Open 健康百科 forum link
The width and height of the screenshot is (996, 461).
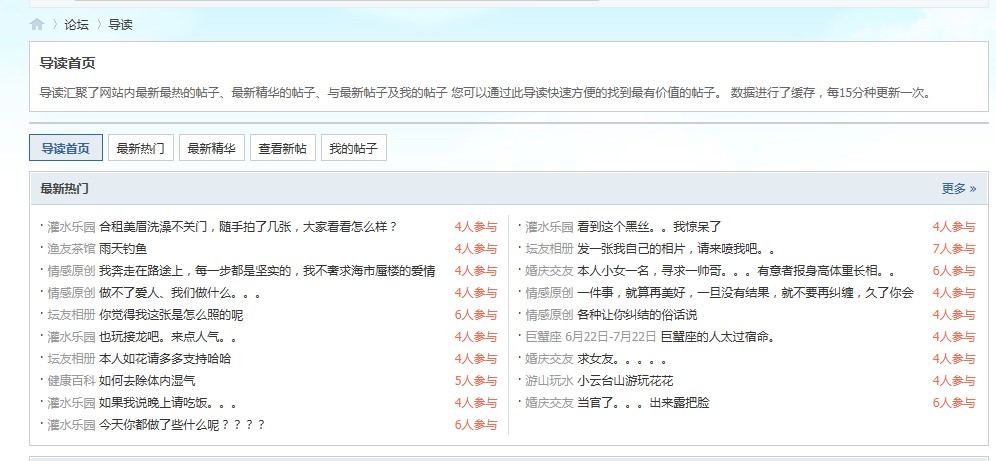pos(71,381)
